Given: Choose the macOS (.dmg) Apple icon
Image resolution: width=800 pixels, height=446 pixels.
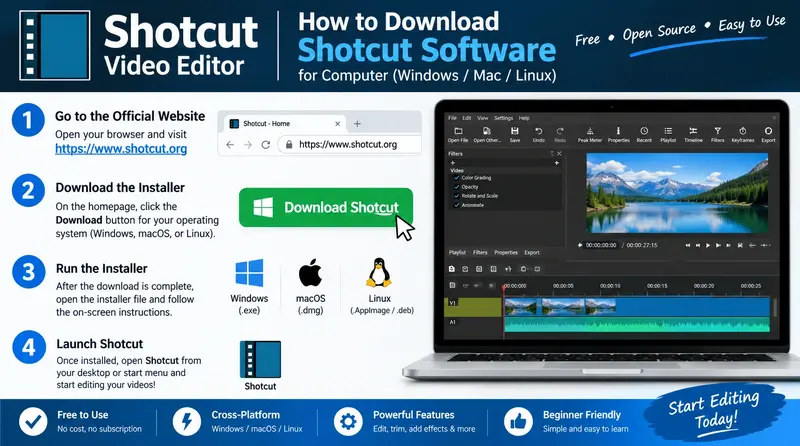Looking at the screenshot, I should pos(311,272).
